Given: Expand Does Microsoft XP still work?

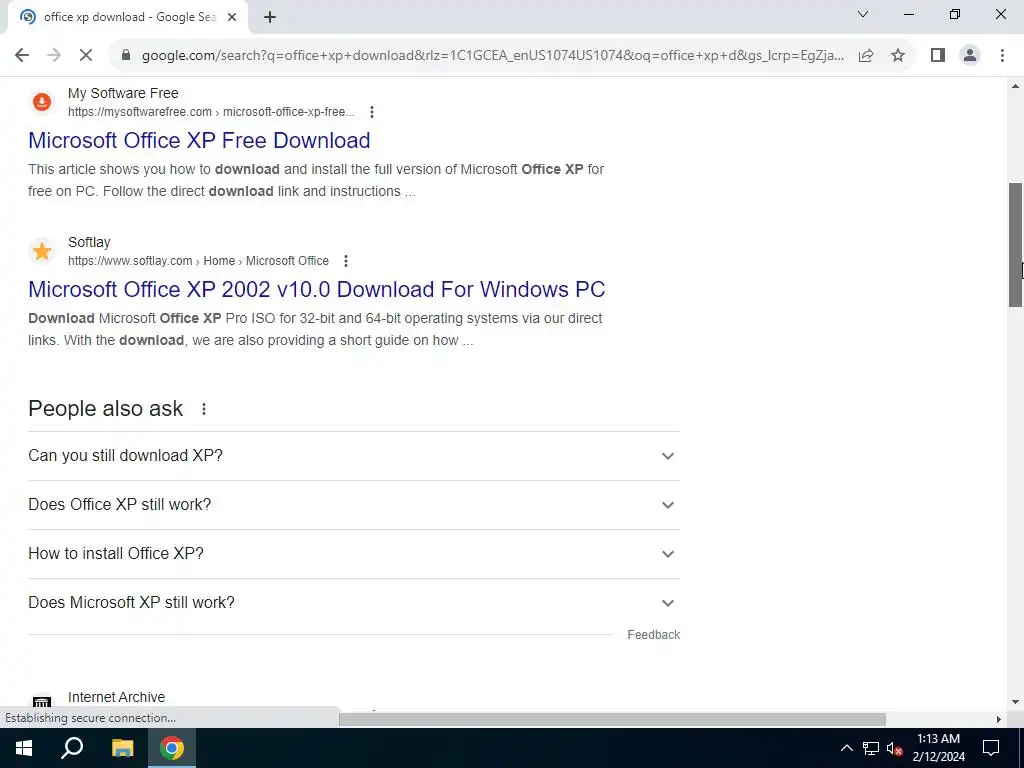Looking at the screenshot, I should tap(354, 603).
